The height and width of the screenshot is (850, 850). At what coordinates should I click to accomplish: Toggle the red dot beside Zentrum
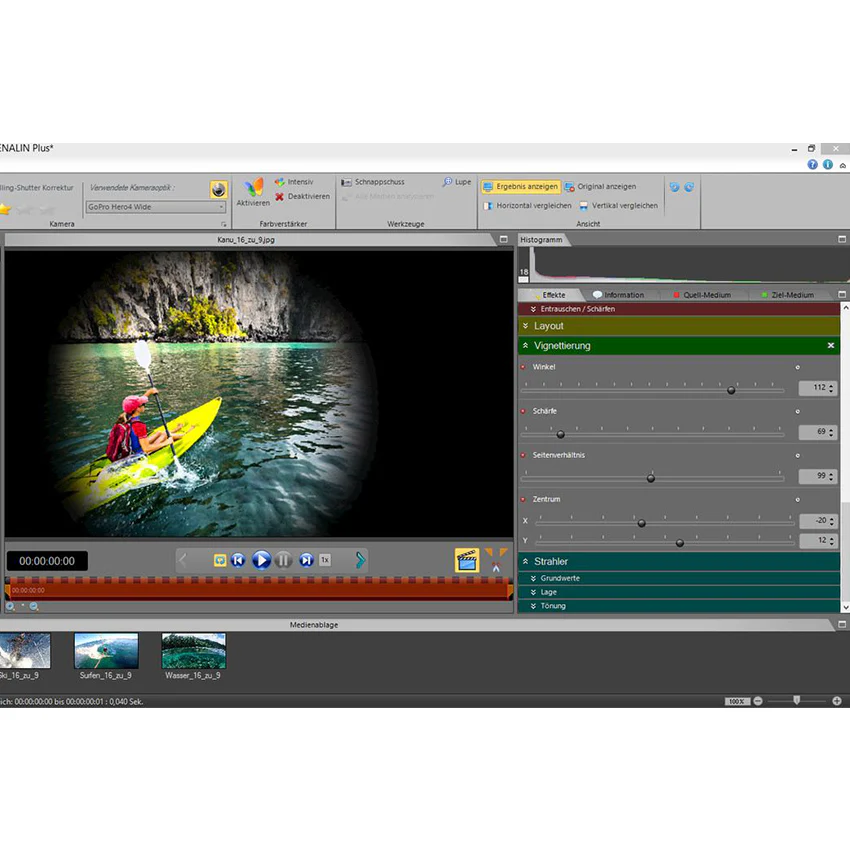coord(523,499)
